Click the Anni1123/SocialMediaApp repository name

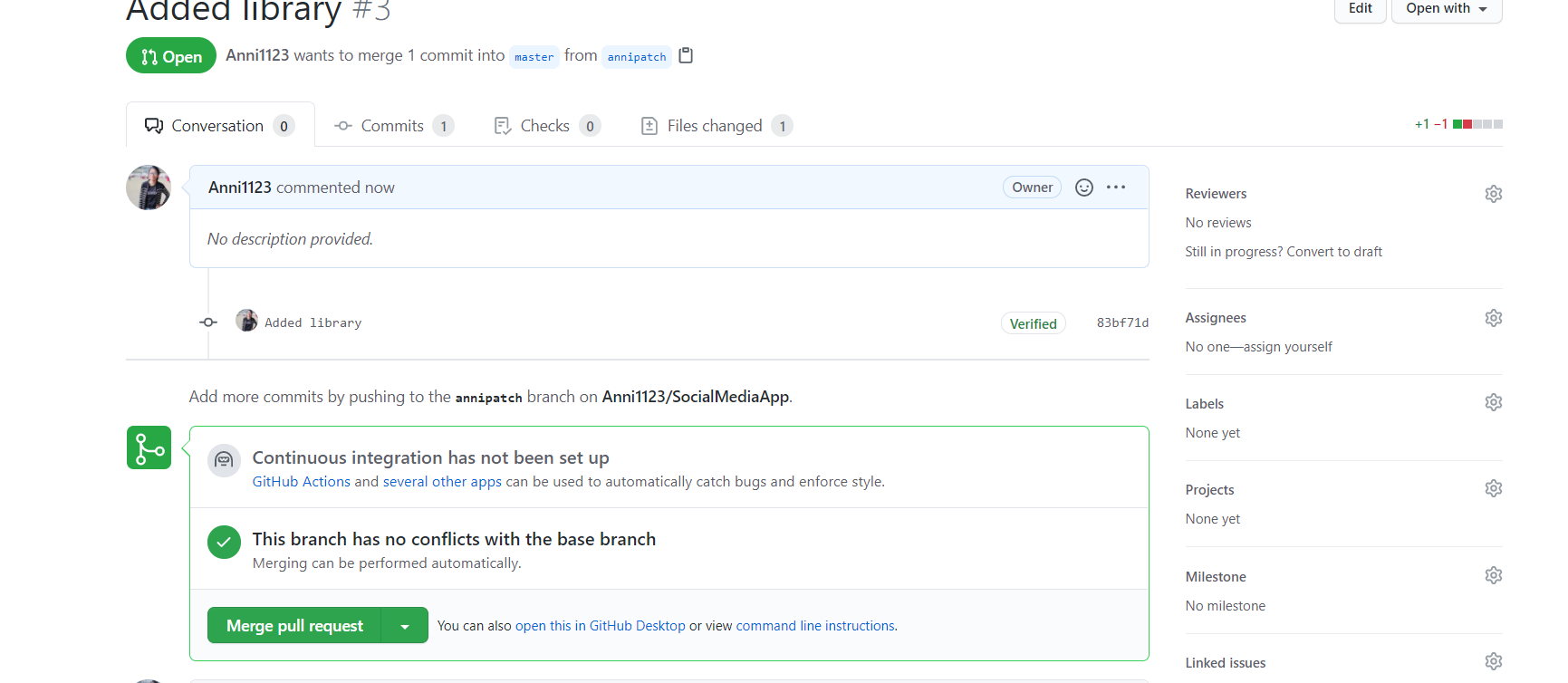(696, 397)
